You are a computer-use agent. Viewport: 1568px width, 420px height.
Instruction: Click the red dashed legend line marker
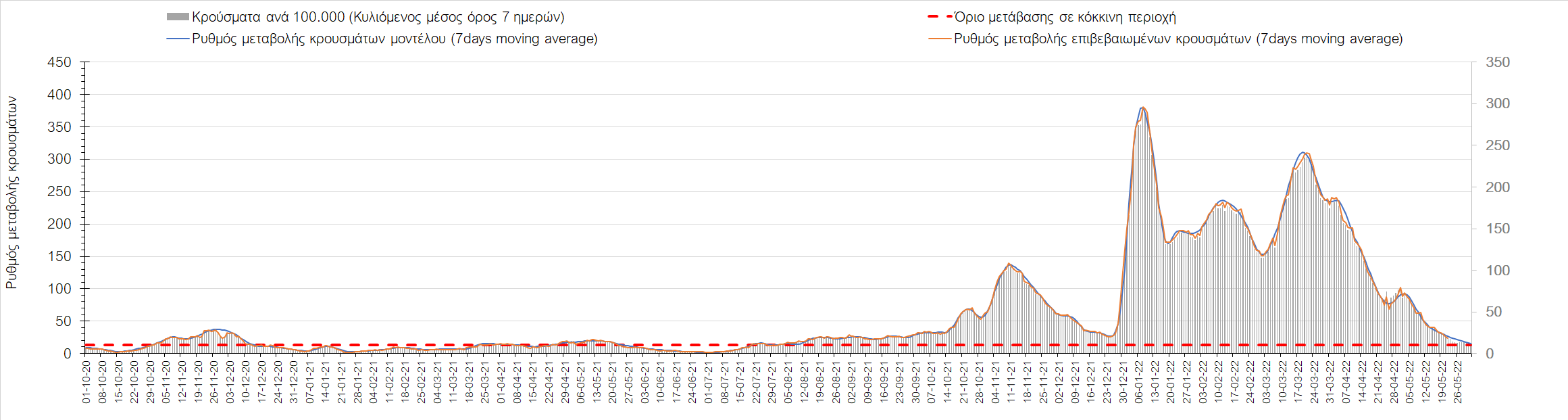(x=939, y=17)
